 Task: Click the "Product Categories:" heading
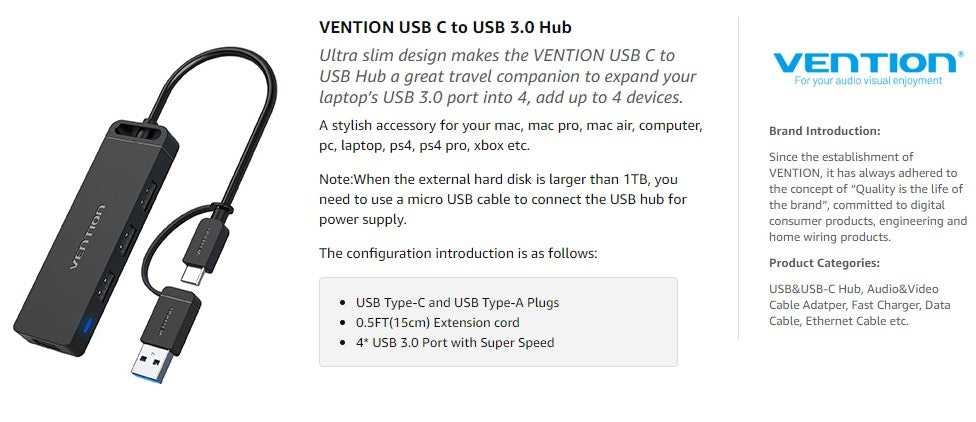pyautogui.click(x=824, y=263)
